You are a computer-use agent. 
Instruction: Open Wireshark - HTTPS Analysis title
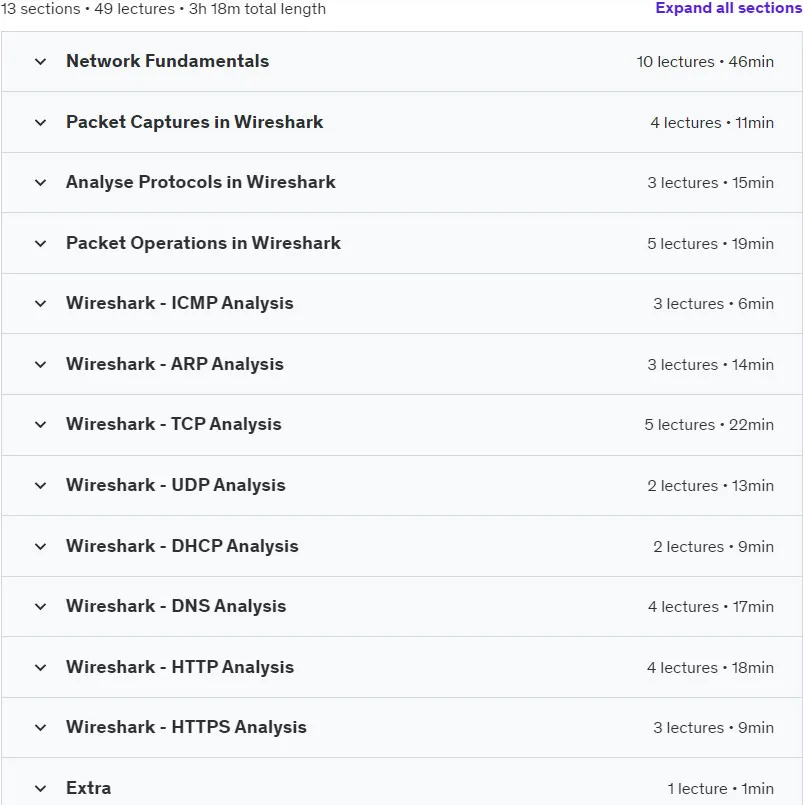(x=186, y=727)
